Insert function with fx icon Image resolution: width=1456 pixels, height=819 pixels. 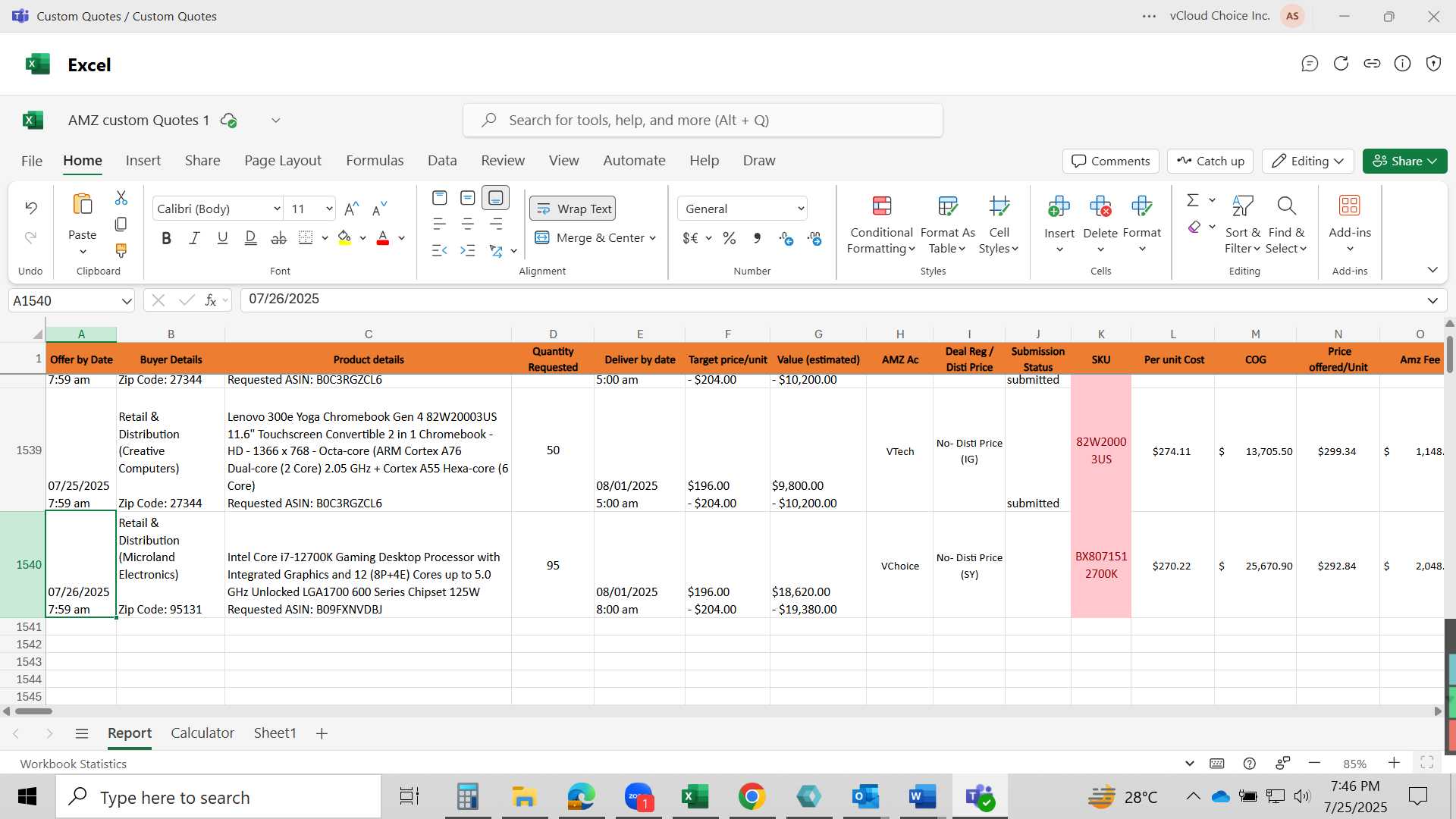pyautogui.click(x=211, y=300)
